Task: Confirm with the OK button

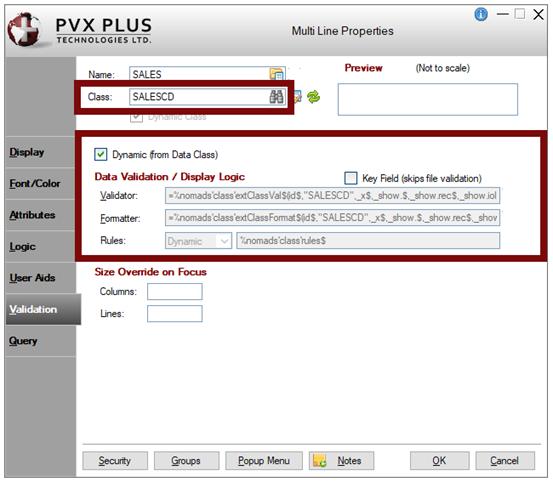Action: (439, 460)
